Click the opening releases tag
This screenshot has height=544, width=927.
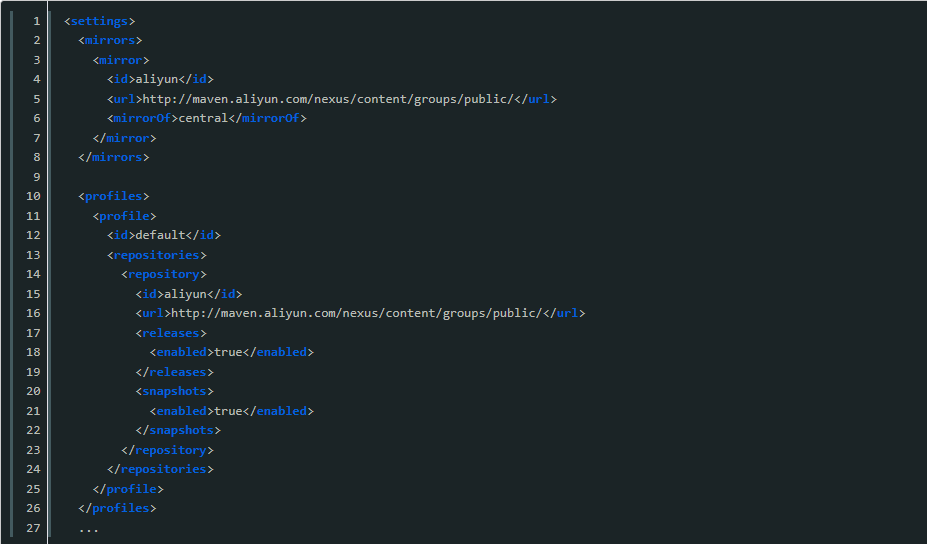pos(171,333)
